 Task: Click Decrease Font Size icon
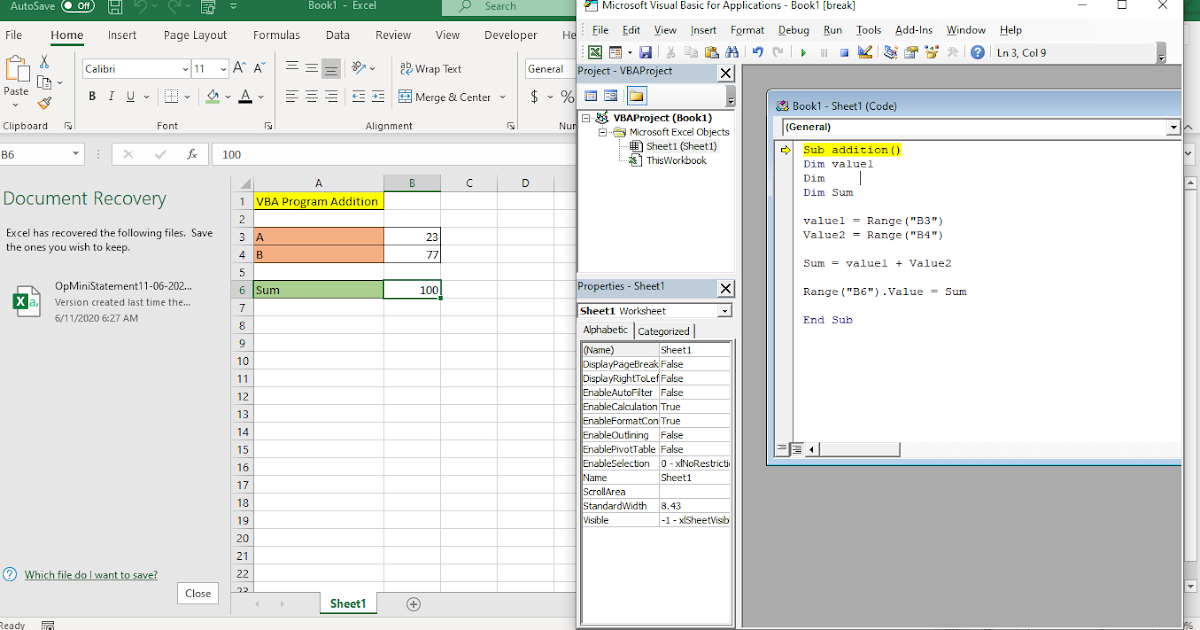(259, 69)
